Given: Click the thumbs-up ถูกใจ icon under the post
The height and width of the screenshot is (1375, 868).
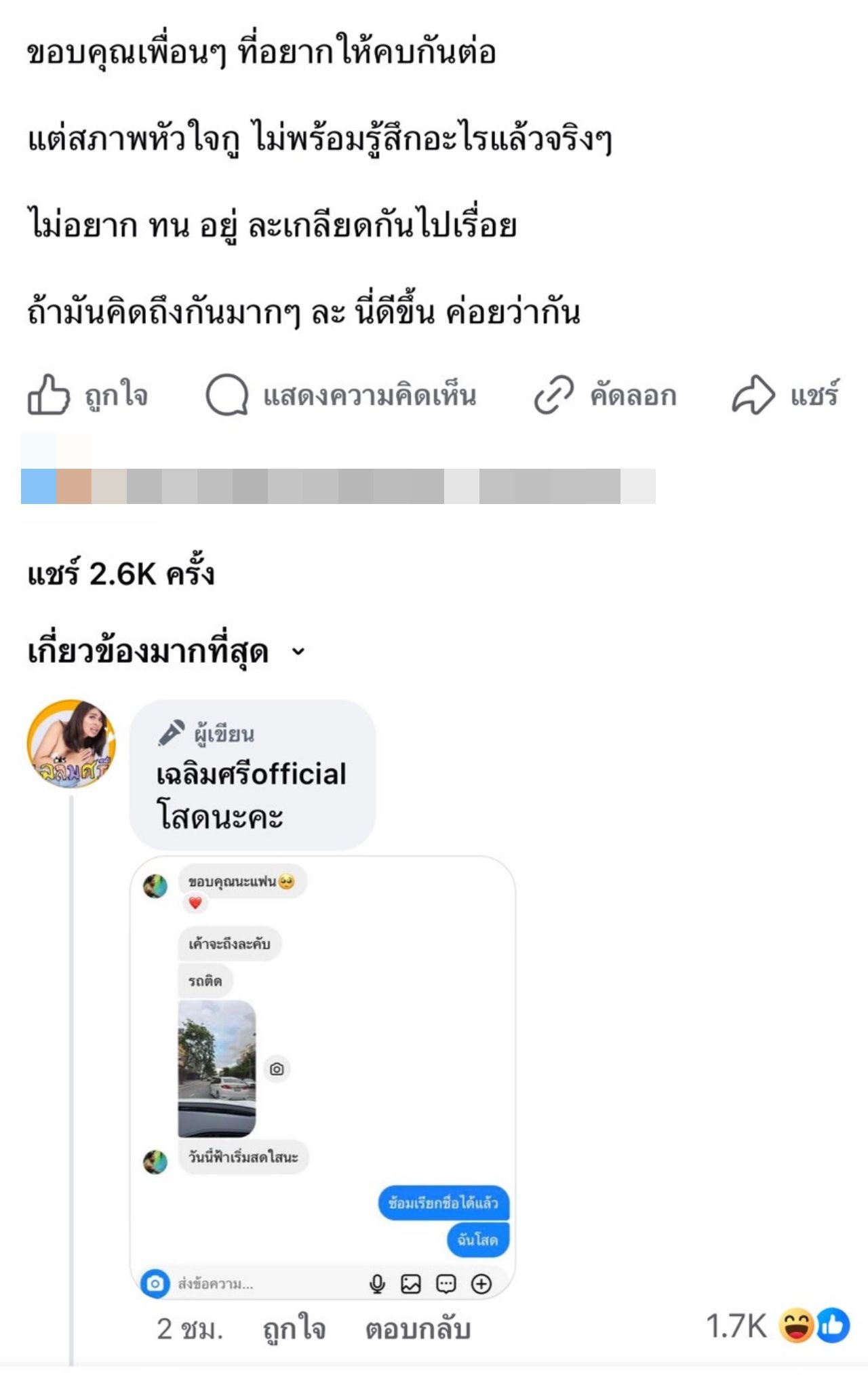Looking at the screenshot, I should 48,394.
